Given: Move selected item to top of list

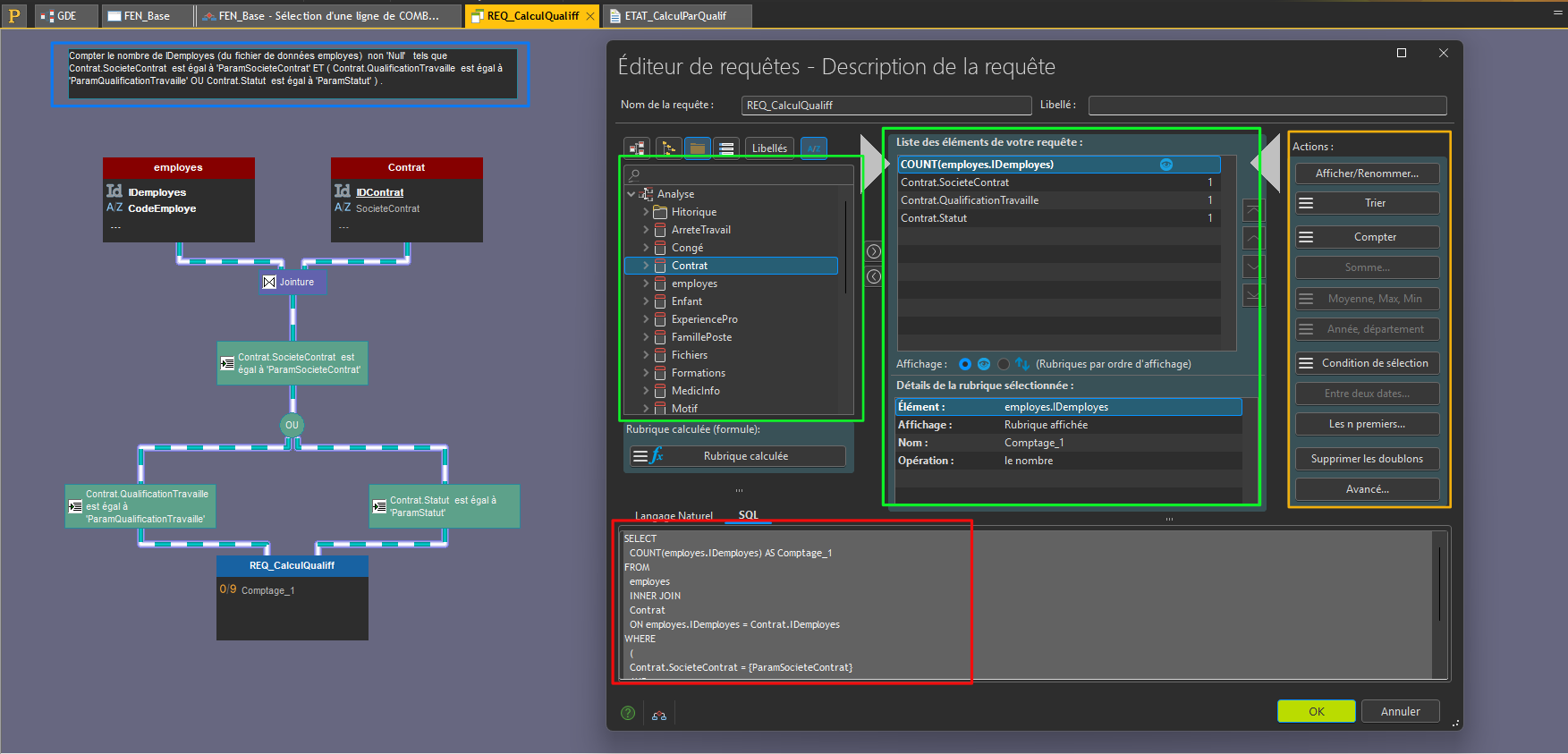Looking at the screenshot, I should click(1253, 210).
